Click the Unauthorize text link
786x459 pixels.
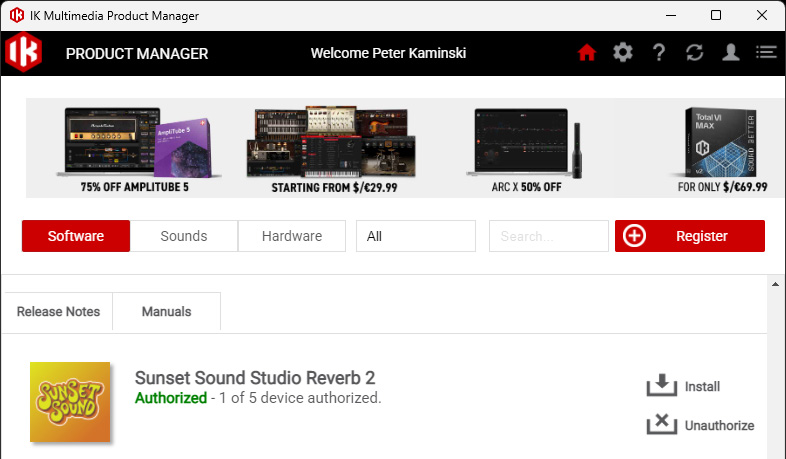pyautogui.click(x=719, y=425)
